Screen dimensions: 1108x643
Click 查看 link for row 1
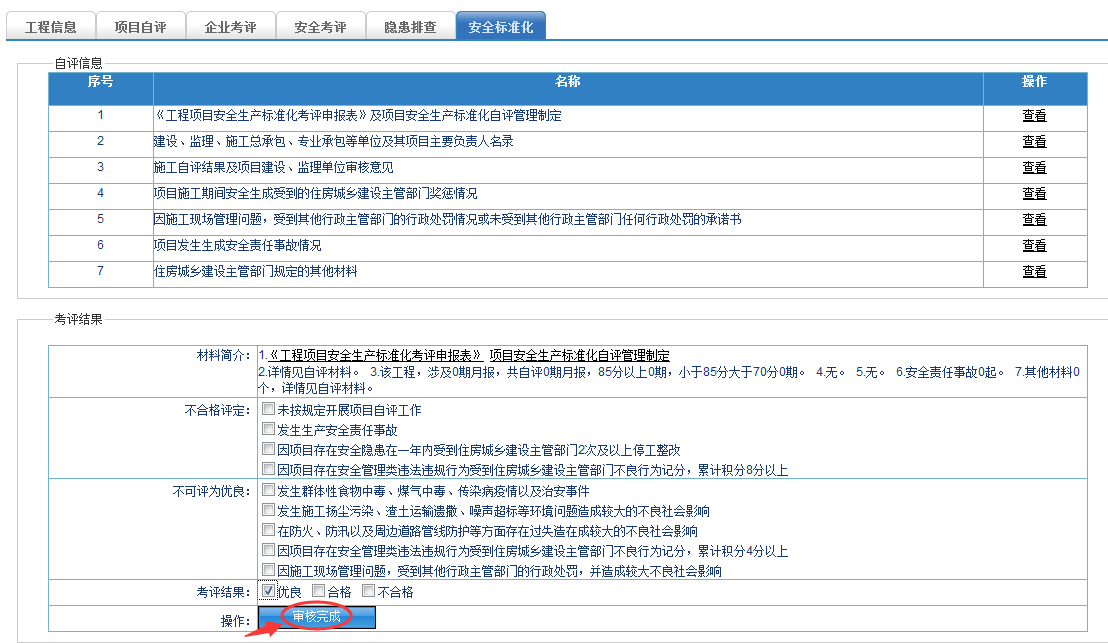pyautogui.click(x=1034, y=116)
